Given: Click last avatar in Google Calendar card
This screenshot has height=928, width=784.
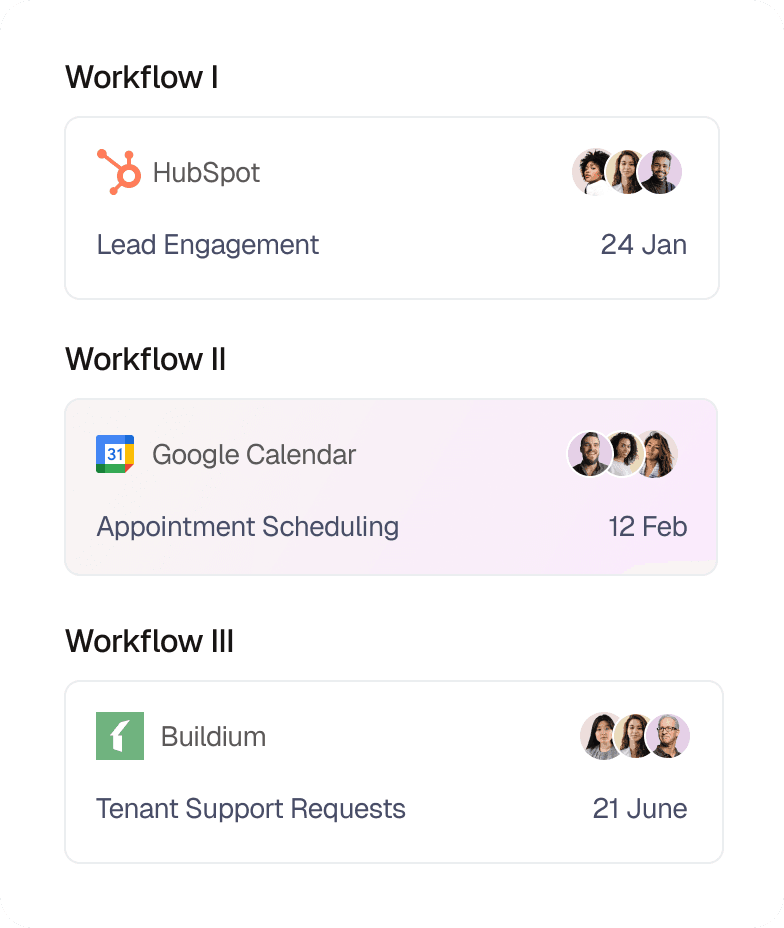Looking at the screenshot, I should point(658,454).
